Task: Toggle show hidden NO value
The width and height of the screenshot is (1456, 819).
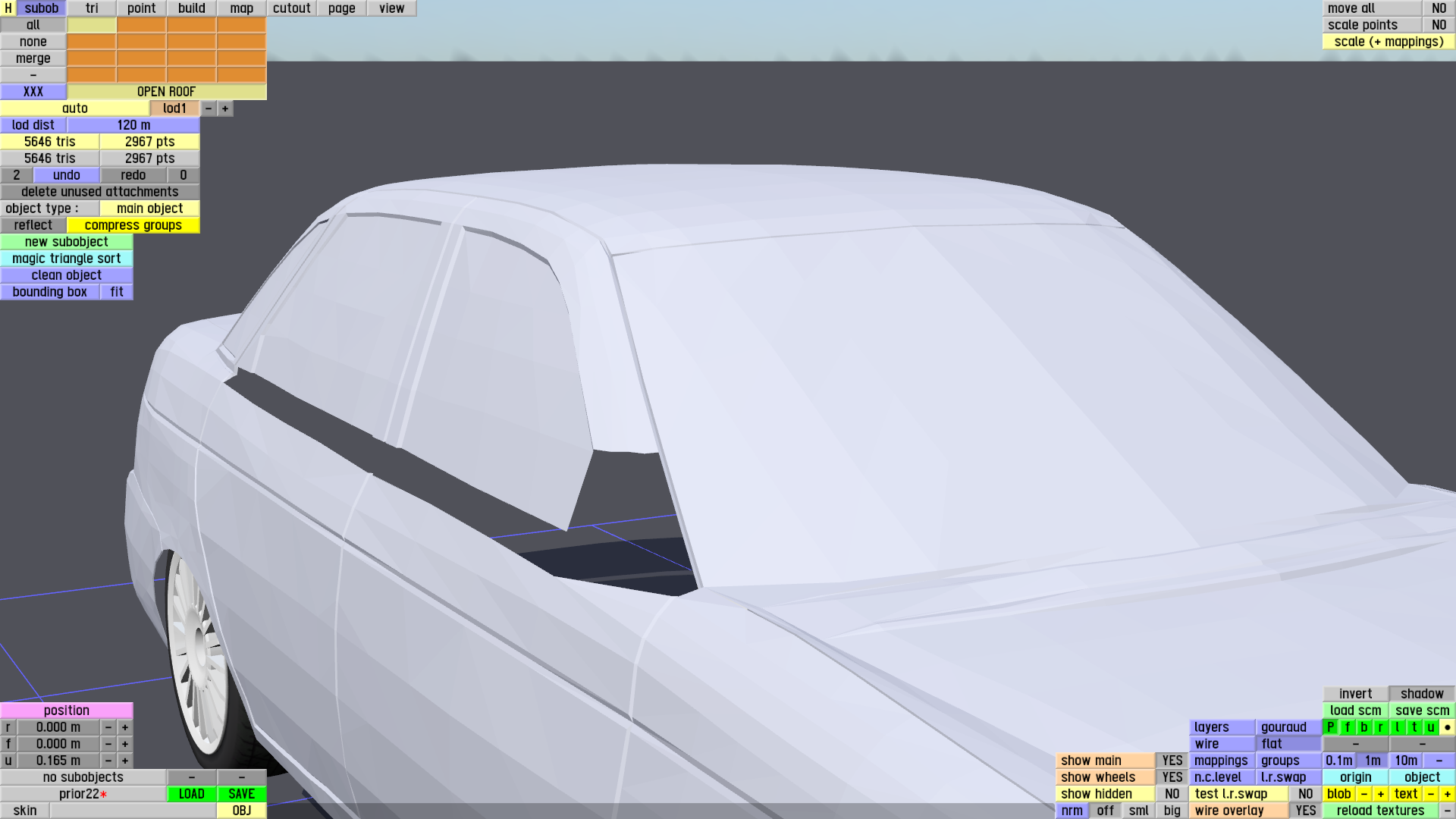Action: point(1172,794)
